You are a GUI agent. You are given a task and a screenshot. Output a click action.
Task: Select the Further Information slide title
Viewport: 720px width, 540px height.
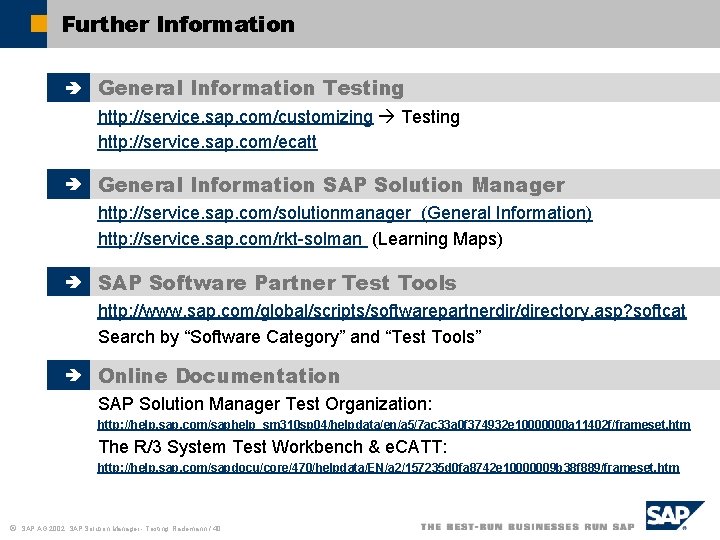[178, 24]
